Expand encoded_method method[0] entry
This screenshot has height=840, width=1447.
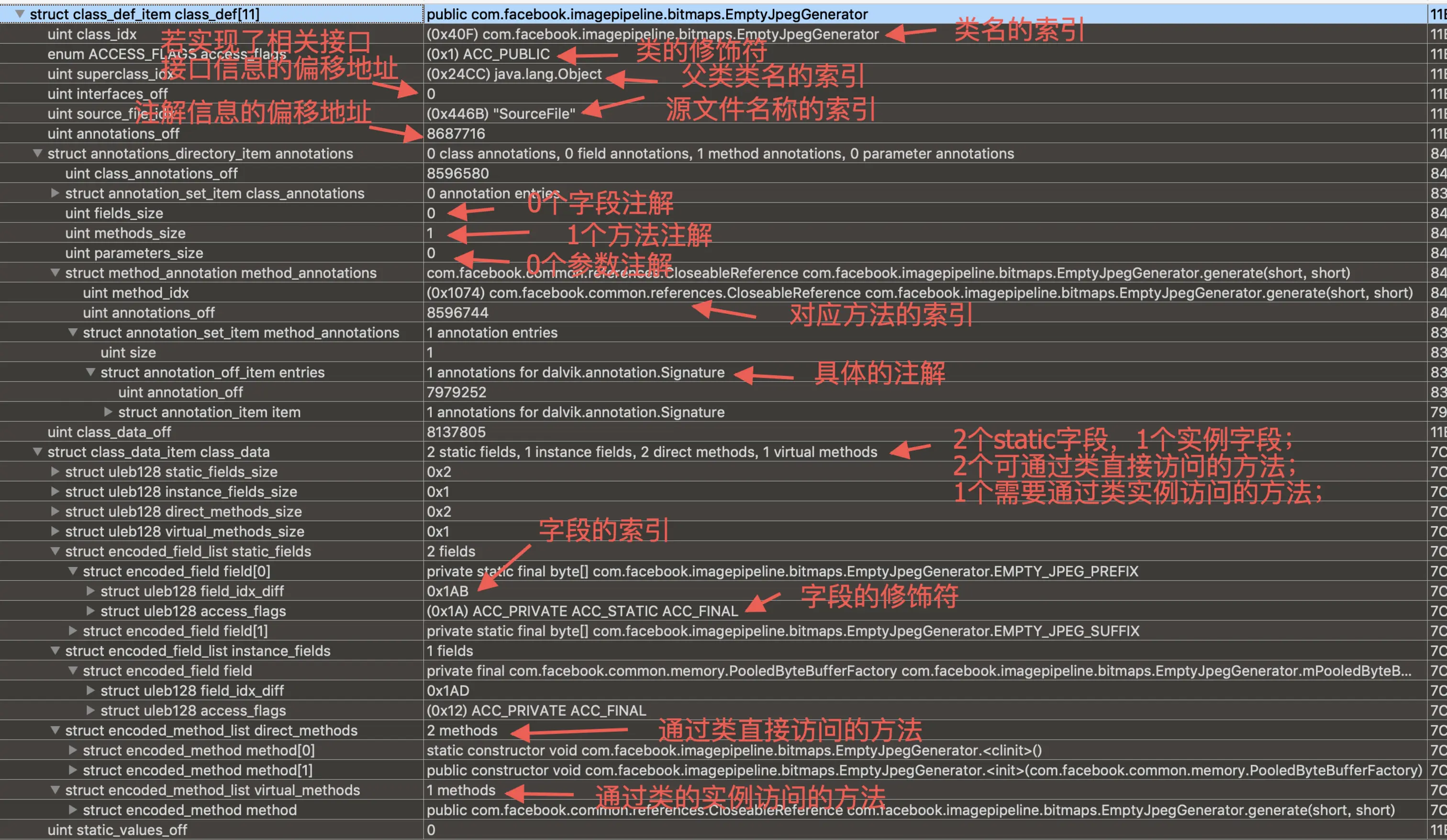(73, 750)
